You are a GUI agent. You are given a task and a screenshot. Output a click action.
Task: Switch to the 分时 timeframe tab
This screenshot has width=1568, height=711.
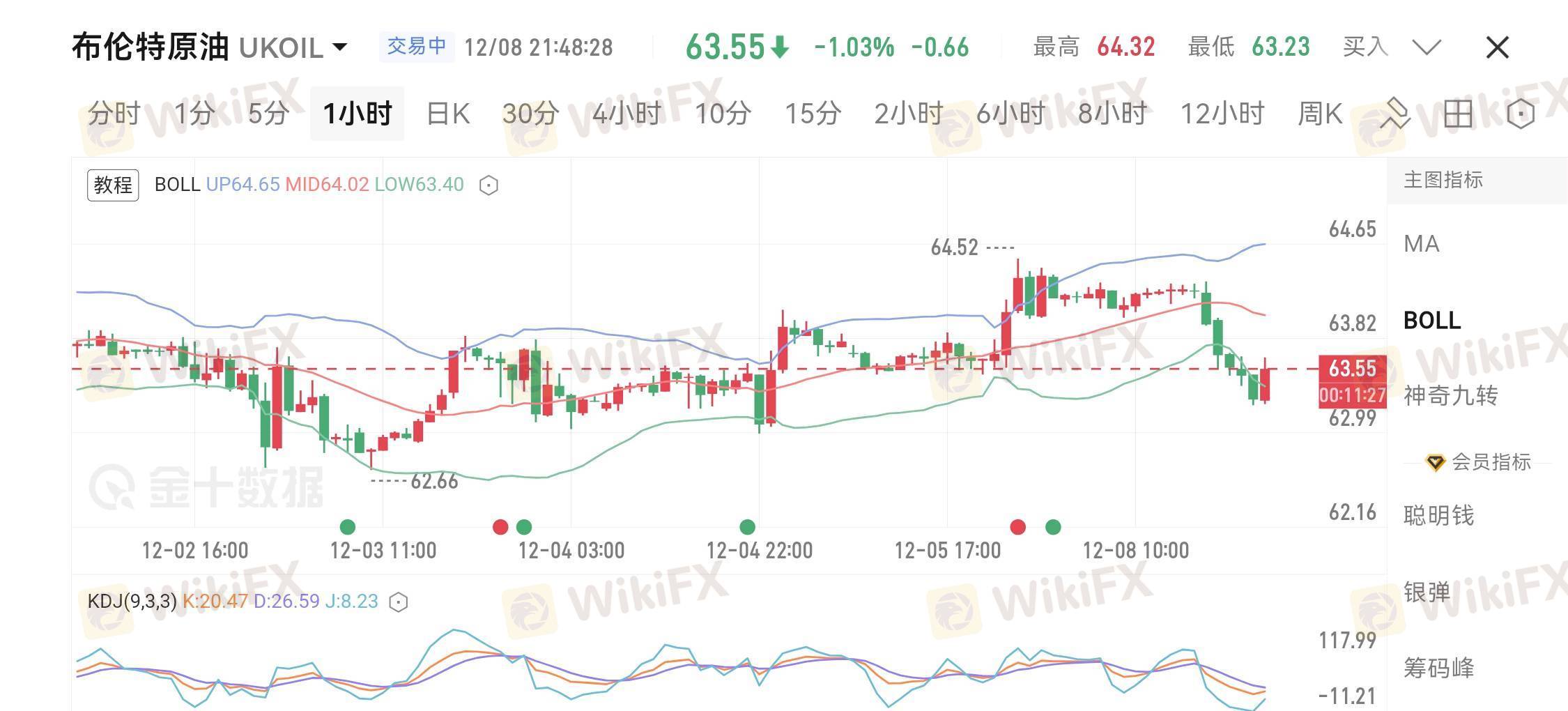coord(114,113)
